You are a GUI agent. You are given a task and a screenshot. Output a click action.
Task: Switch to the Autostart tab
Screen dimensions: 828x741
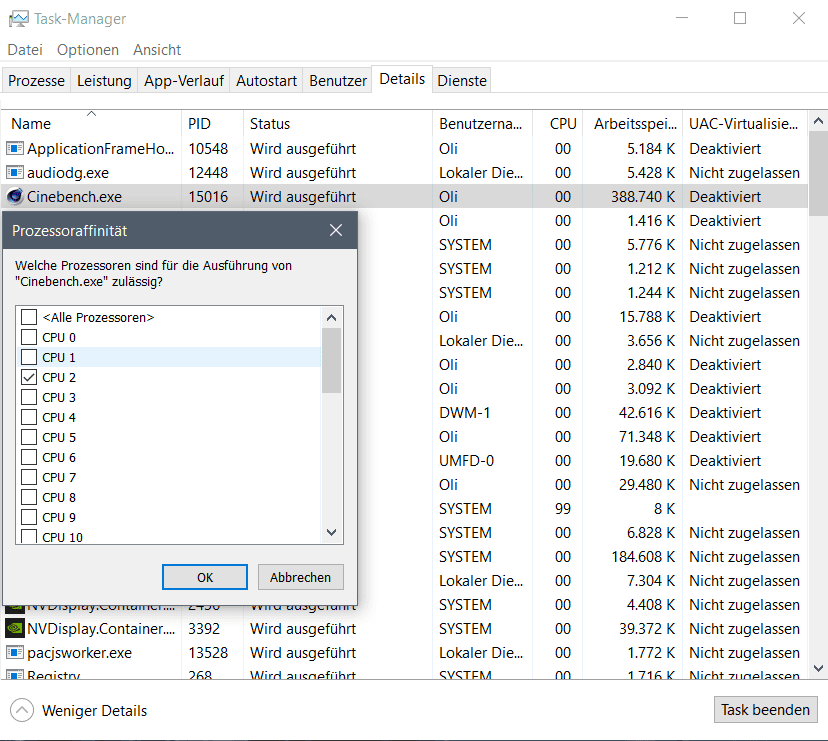point(266,80)
